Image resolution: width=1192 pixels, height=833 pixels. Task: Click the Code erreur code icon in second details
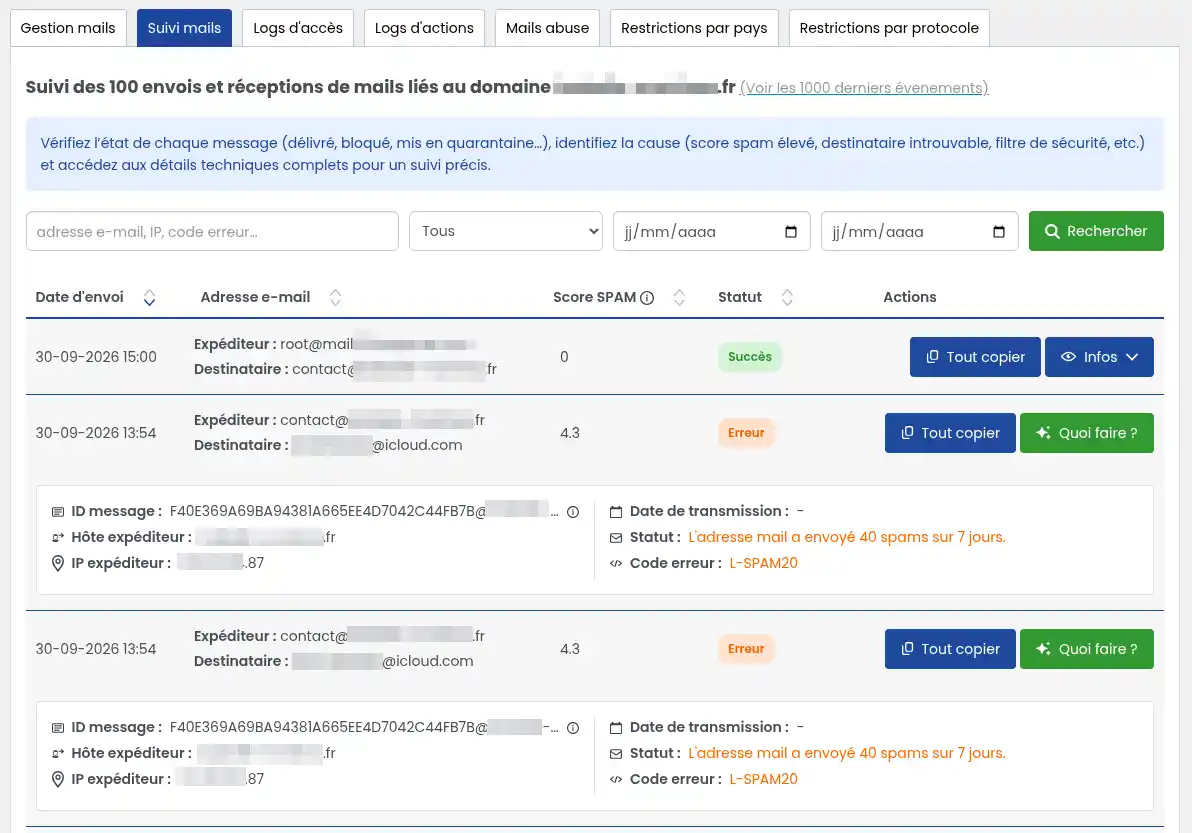coord(616,780)
